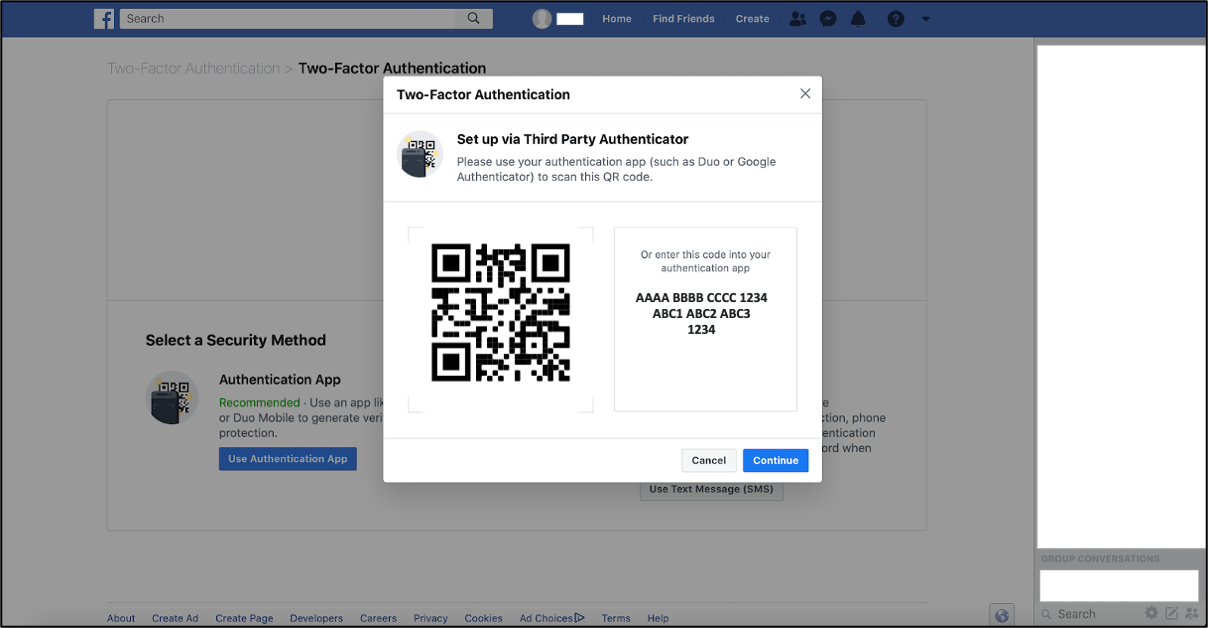Open the Developers footer link
Image resolution: width=1208 pixels, height=628 pixels.
pos(316,618)
